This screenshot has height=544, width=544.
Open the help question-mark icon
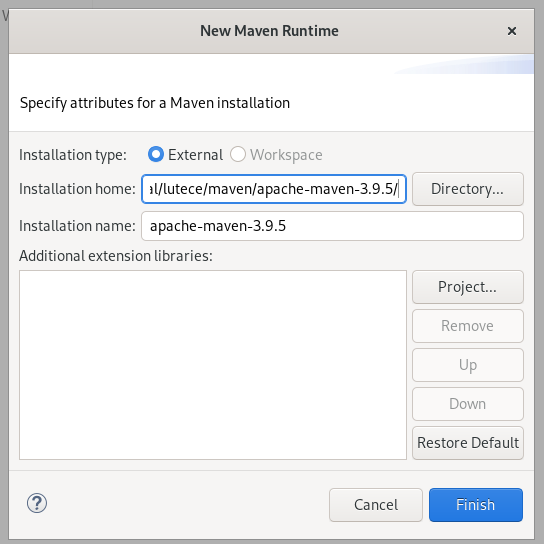coord(37,503)
